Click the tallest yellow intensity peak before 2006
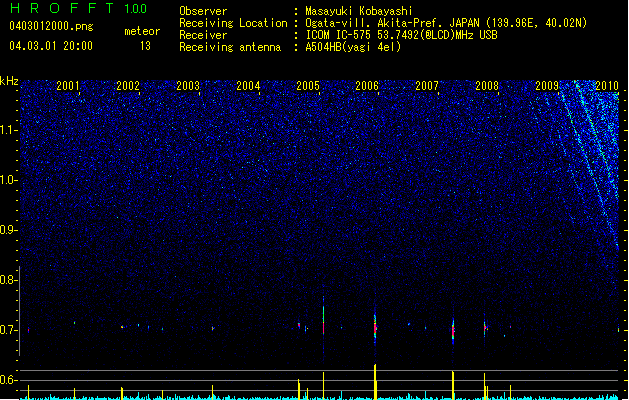Viewport: 629px width, 400px height. 375,381
